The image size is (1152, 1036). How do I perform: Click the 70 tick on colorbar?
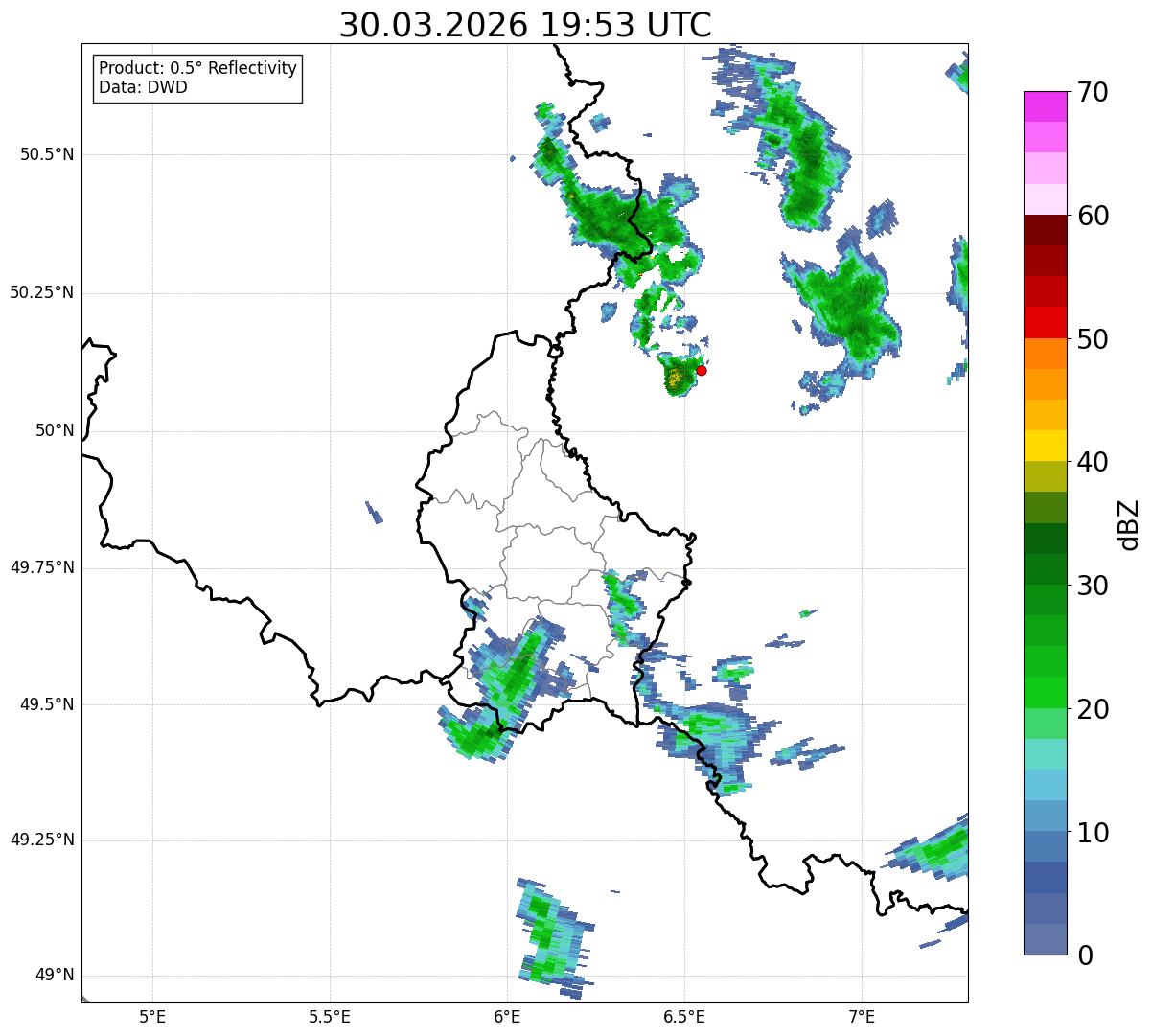(x=1093, y=92)
